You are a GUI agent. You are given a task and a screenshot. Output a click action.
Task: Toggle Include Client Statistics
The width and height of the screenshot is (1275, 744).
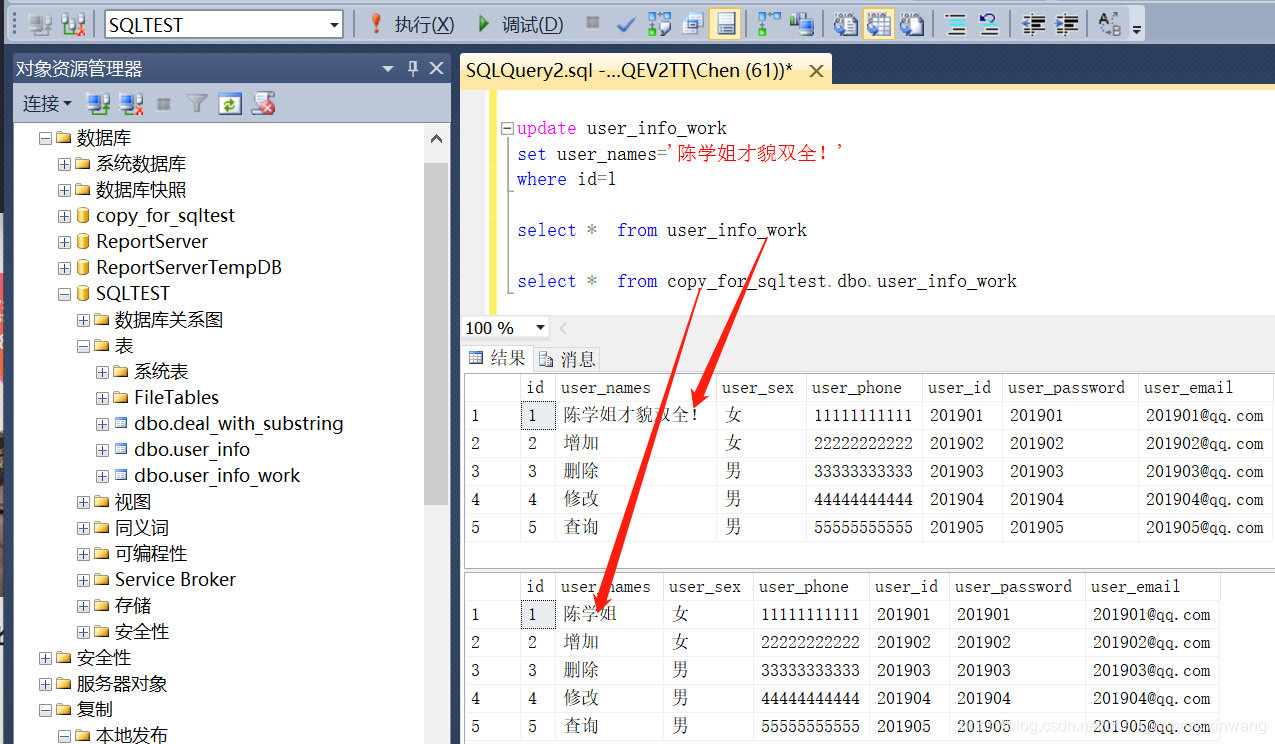tap(801, 24)
